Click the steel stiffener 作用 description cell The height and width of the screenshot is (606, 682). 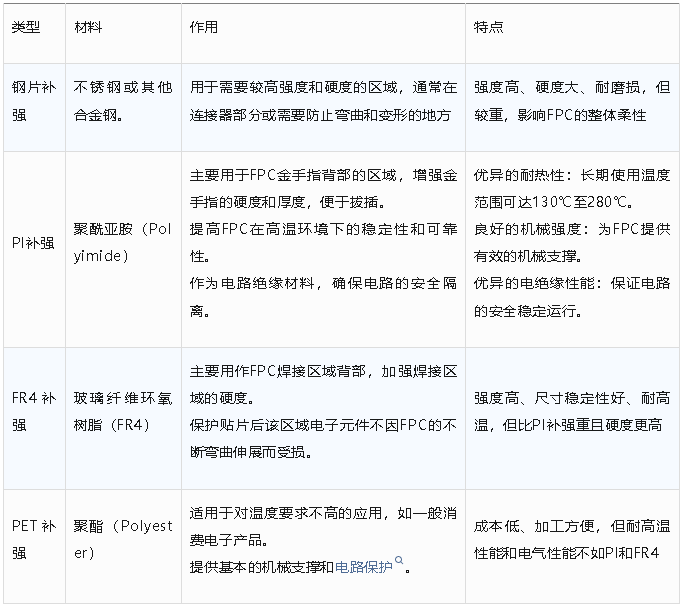322,101
